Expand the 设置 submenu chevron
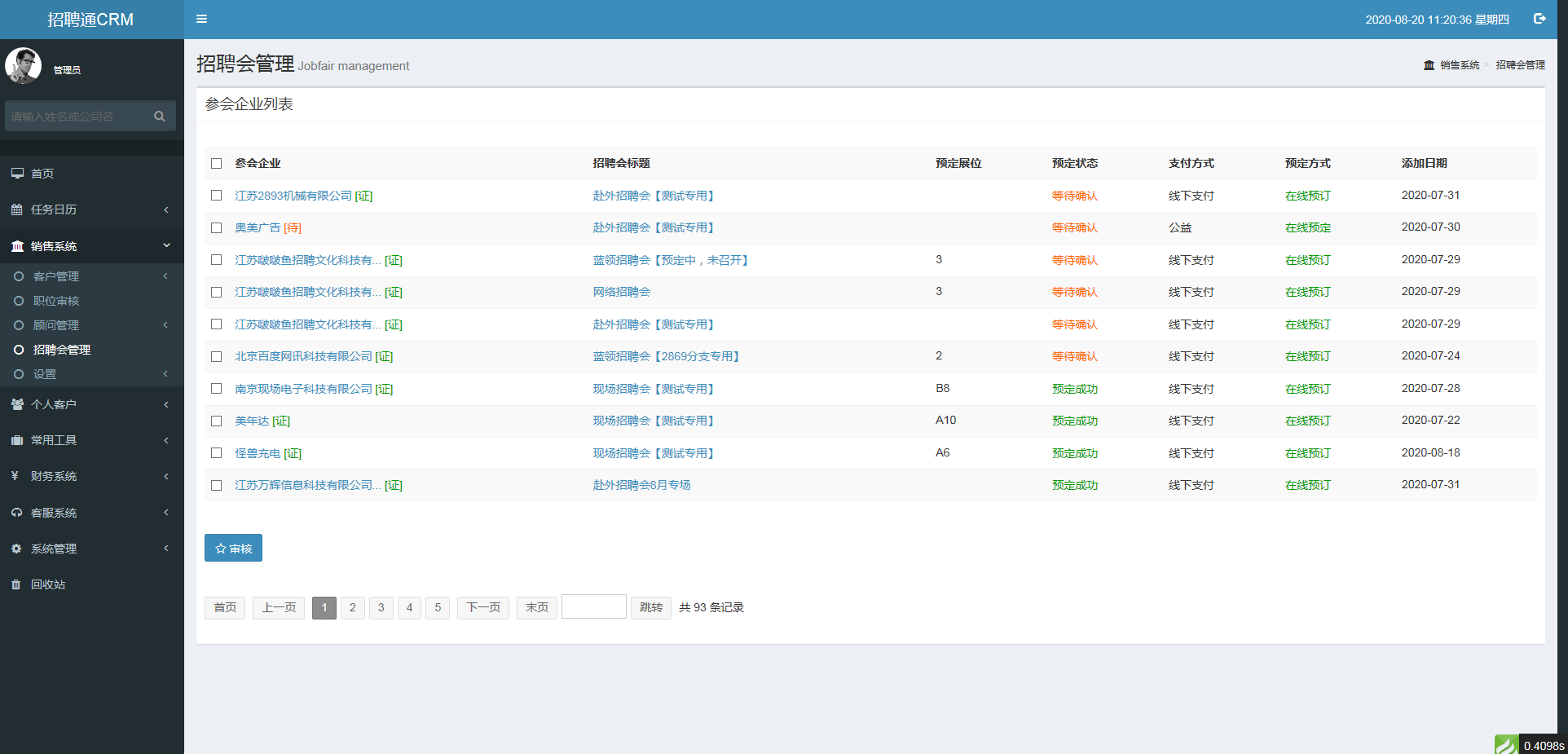This screenshot has height=754, width=1568. coord(165,374)
